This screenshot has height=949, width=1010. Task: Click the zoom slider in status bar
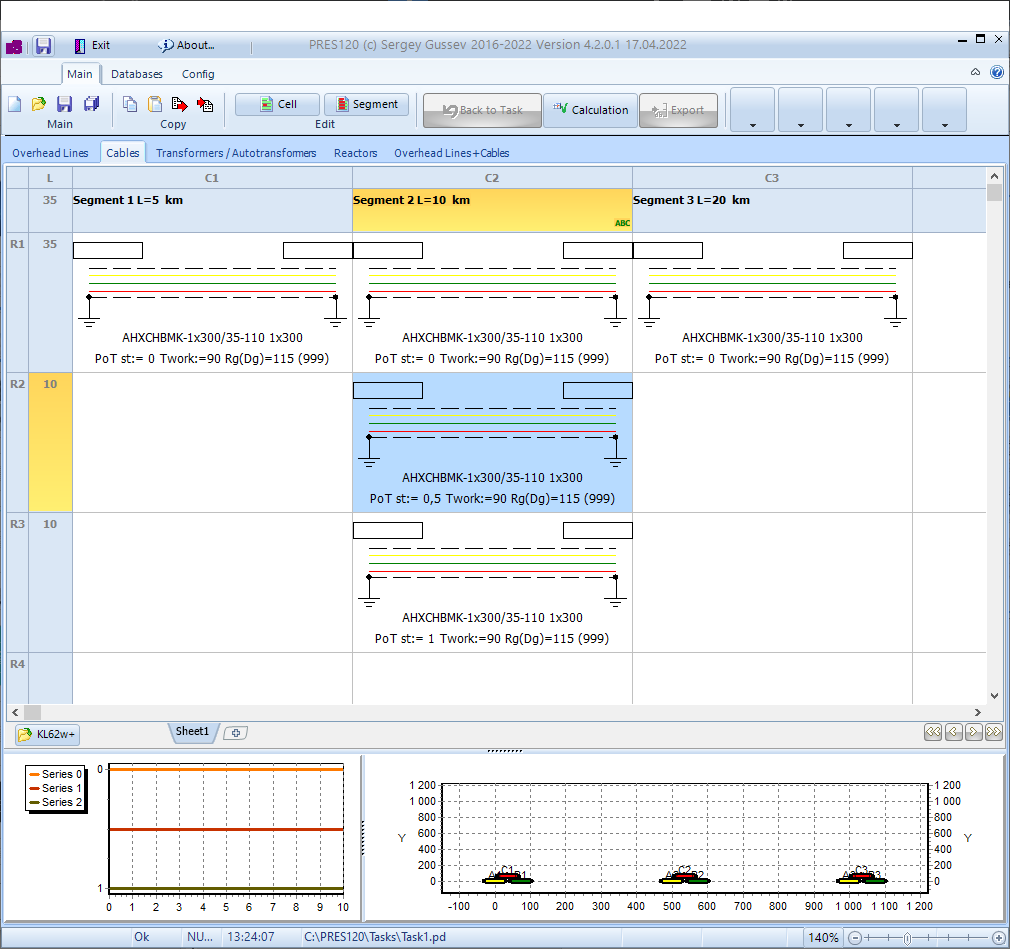click(x=907, y=938)
